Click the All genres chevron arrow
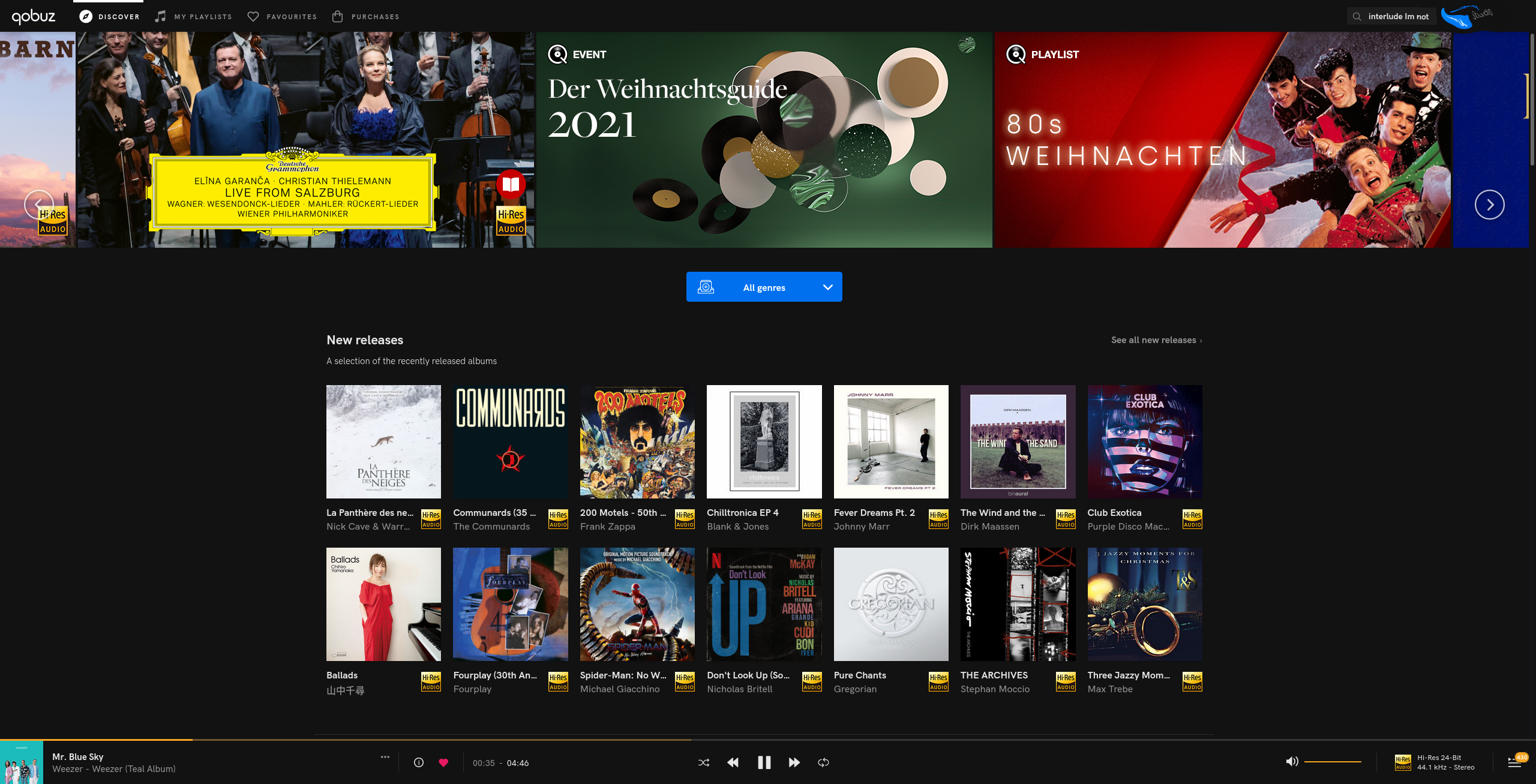This screenshot has width=1536, height=784. click(x=827, y=287)
